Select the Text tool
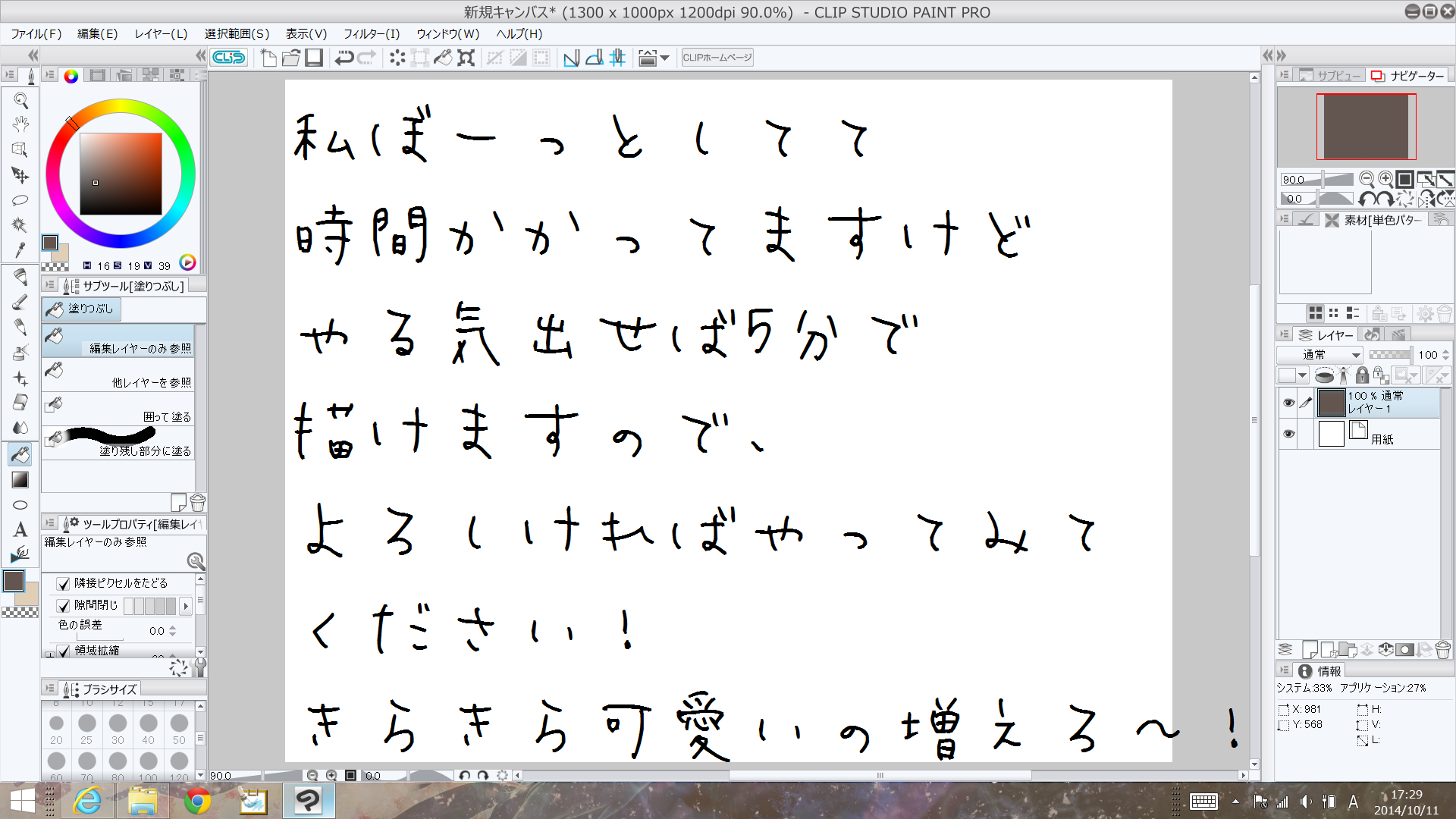The height and width of the screenshot is (819, 1456). tap(20, 529)
